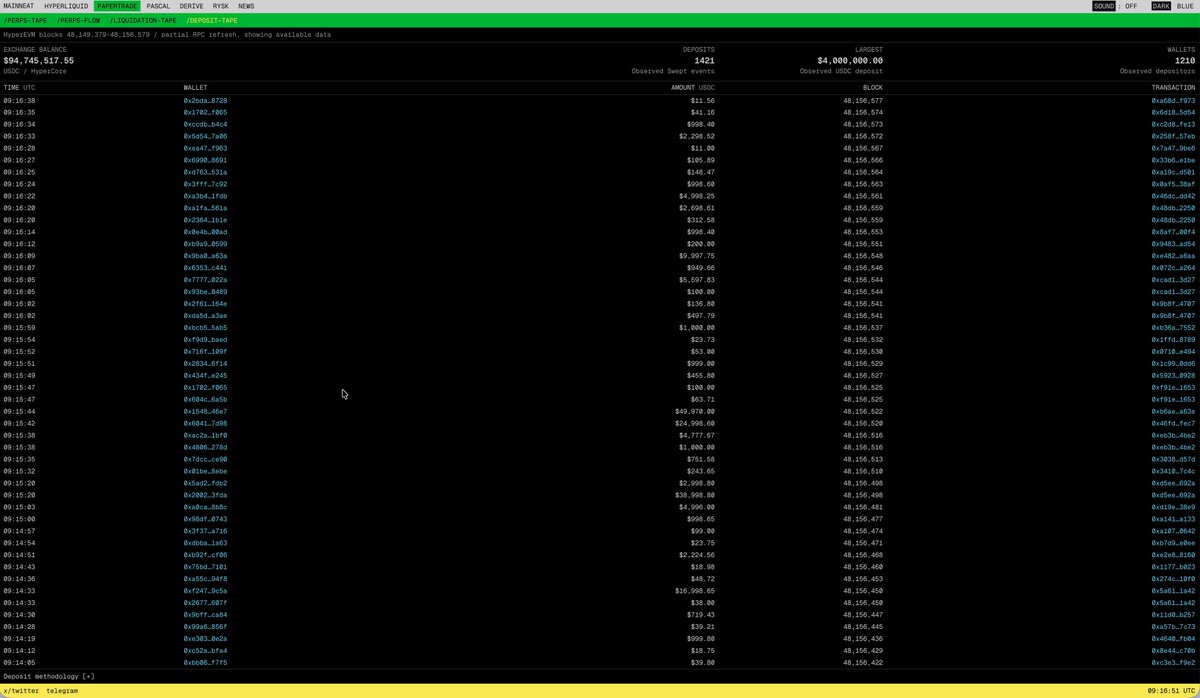Expand the Deposit methodology [+] section
Image resolution: width=1200 pixels, height=698 pixels.
49,676
